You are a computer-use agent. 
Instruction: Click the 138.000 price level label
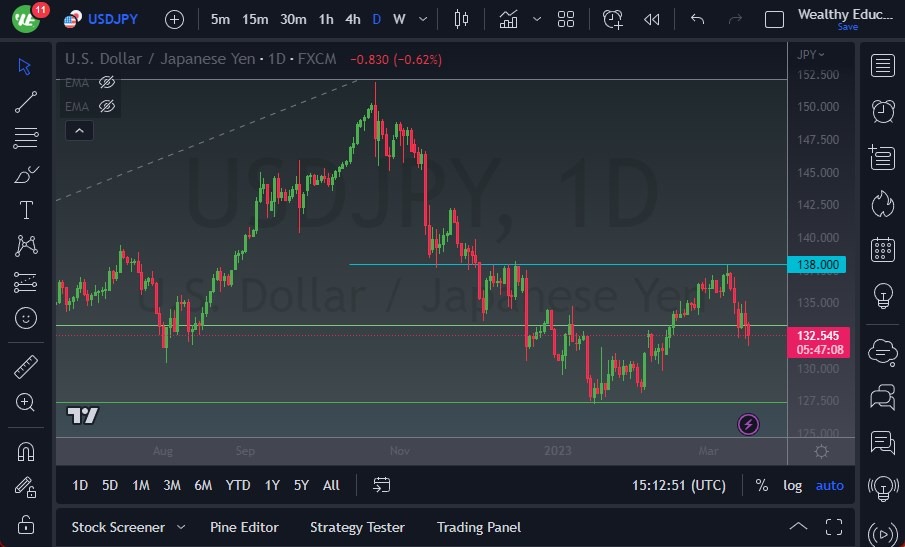point(817,265)
